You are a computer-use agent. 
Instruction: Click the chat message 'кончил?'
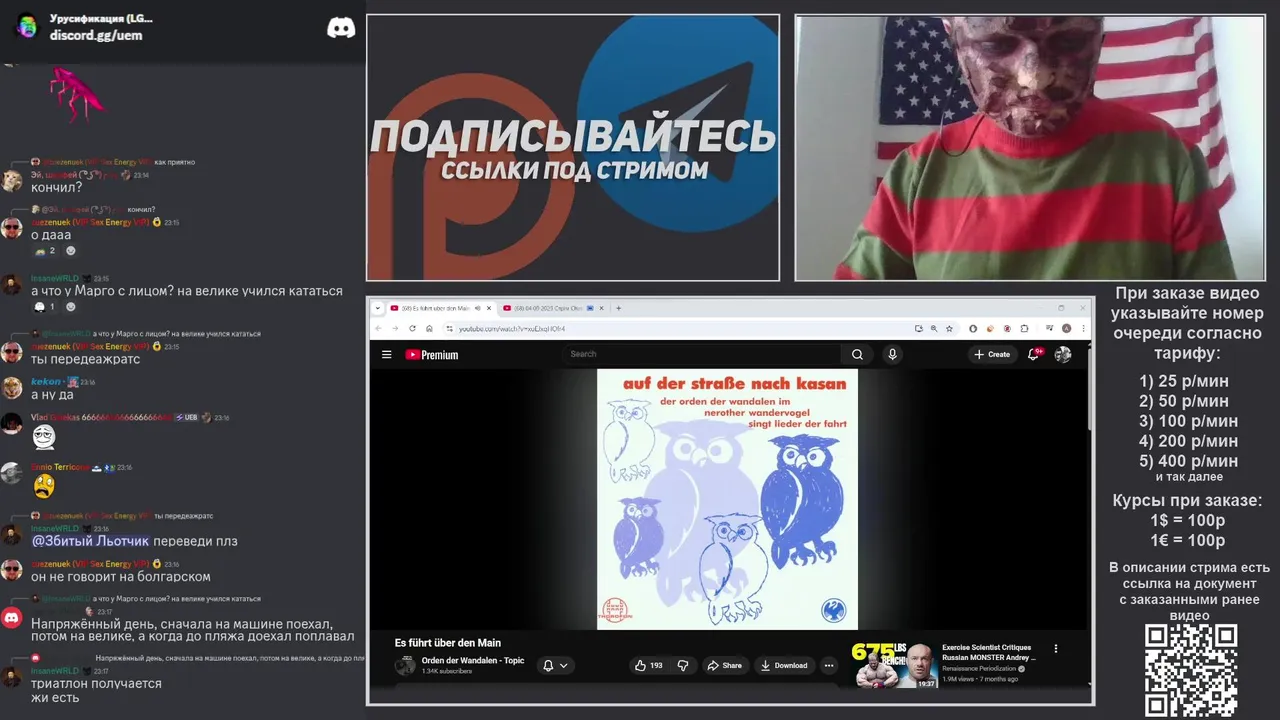coord(56,187)
